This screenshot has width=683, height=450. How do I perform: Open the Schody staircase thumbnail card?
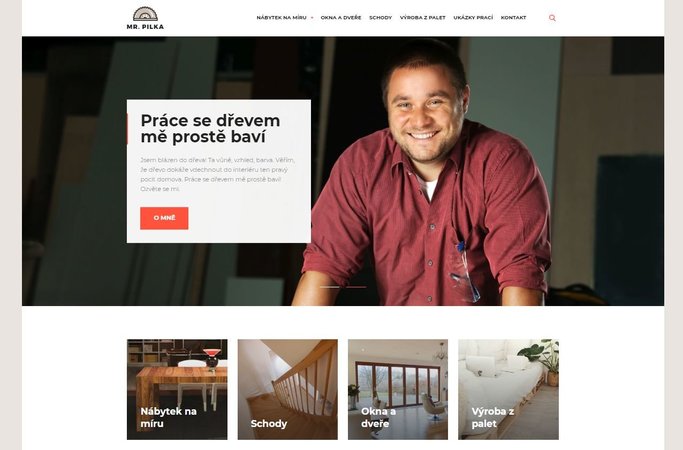click(x=287, y=389)
